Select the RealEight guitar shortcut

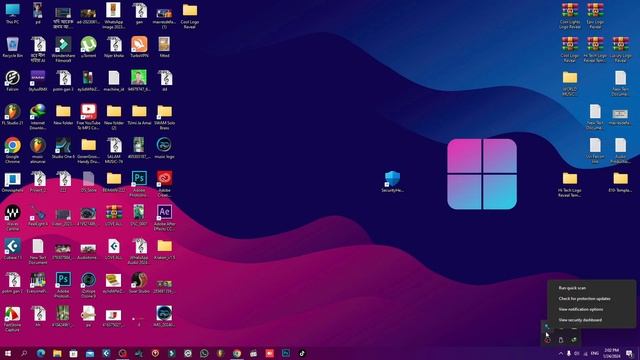tap(38, 216)
